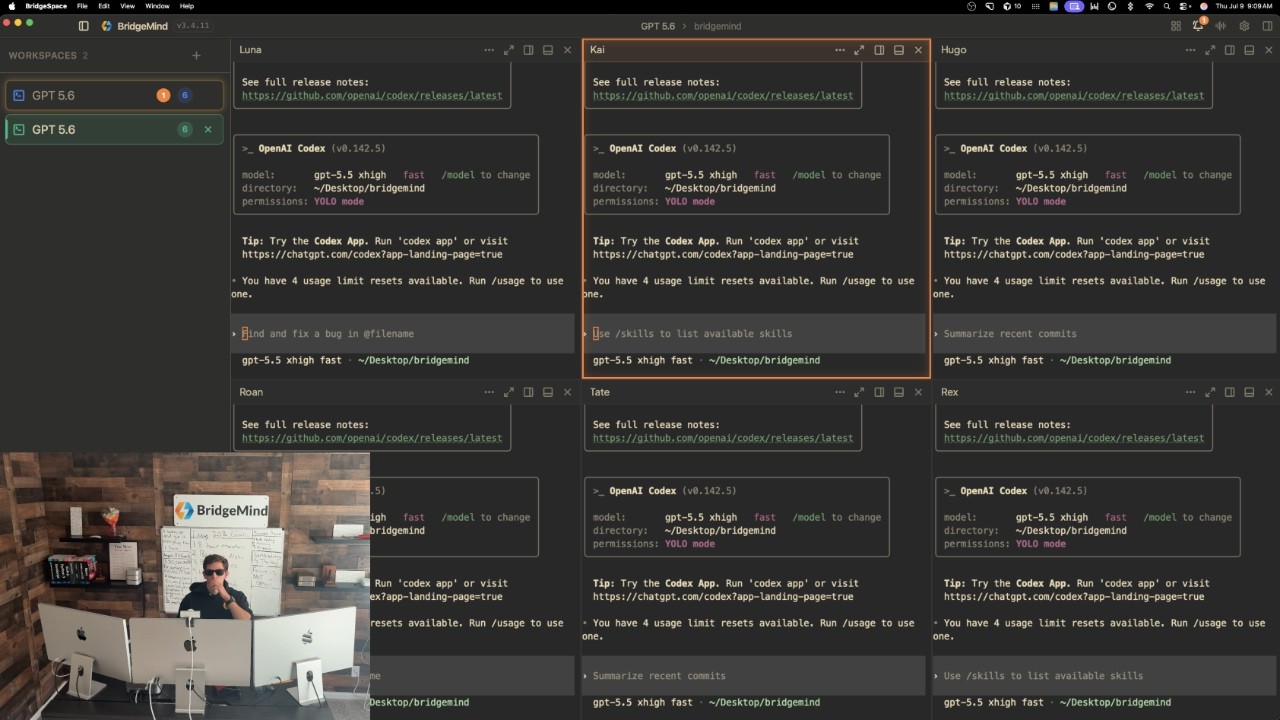Click the Wi-Fi icon in menu bar
1280x720 pixels.
[1149, 6]
